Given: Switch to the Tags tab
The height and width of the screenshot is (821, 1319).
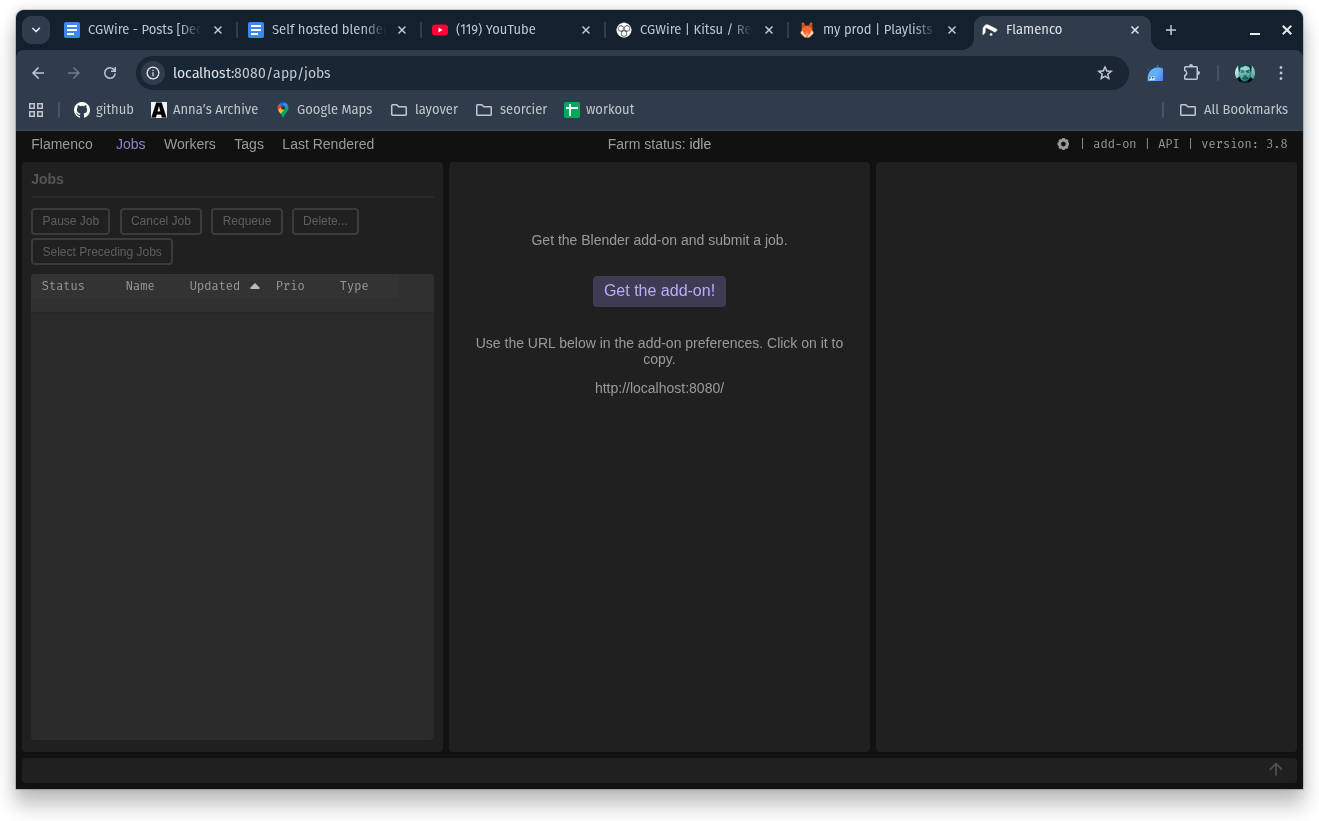Looking at the screenshot, I should point(249,144).
